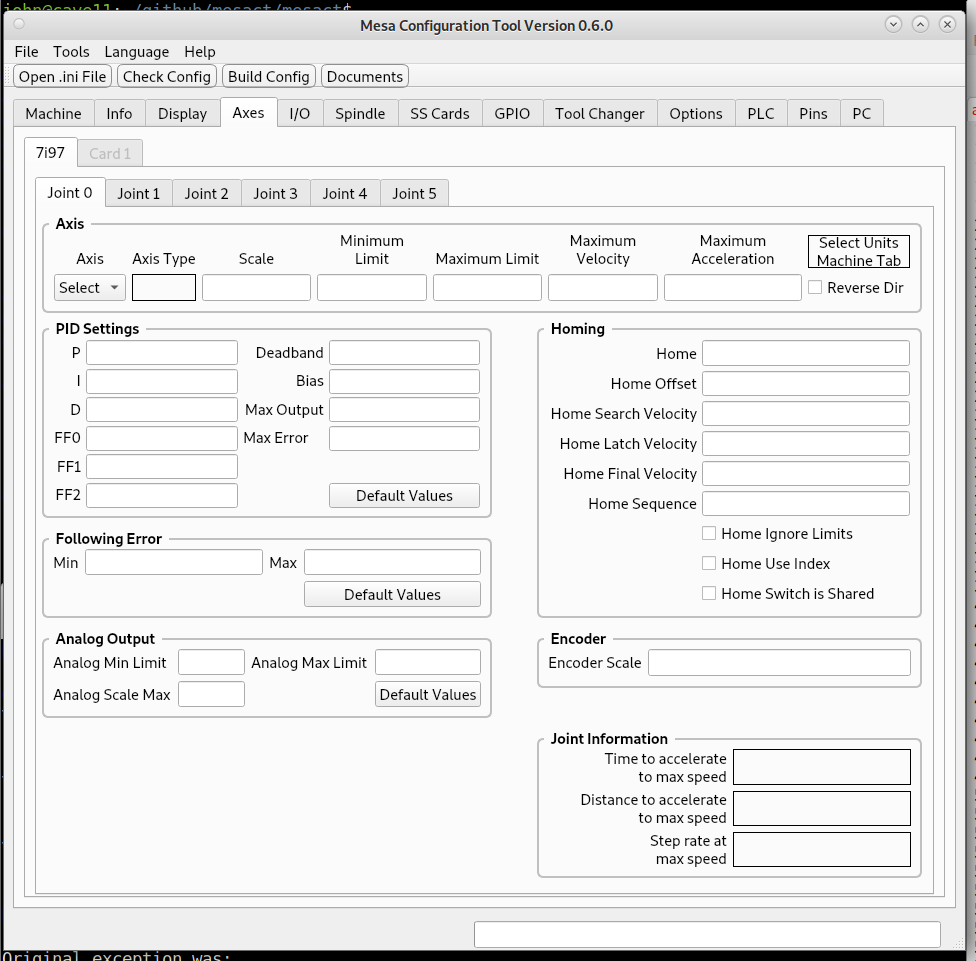
Task: Click the Max Error input field
Action: [x=405, y=438]
